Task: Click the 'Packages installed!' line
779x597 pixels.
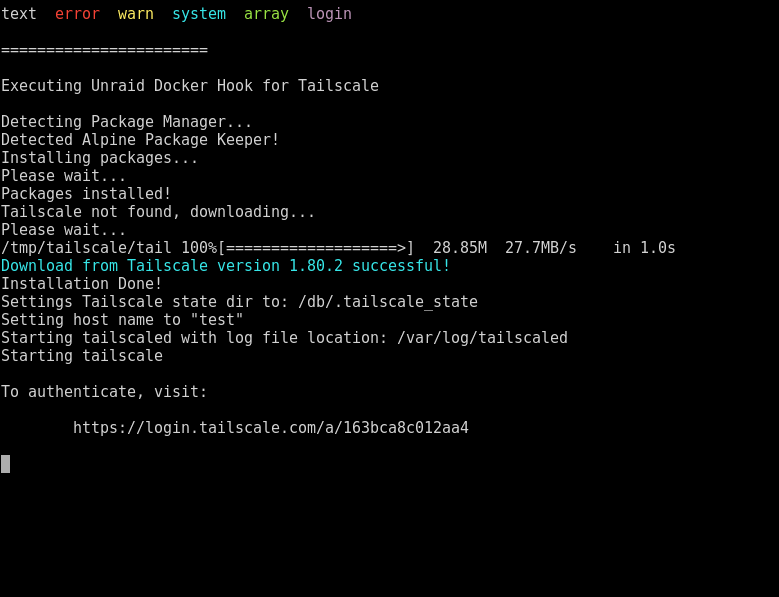Action: [86, 194]
